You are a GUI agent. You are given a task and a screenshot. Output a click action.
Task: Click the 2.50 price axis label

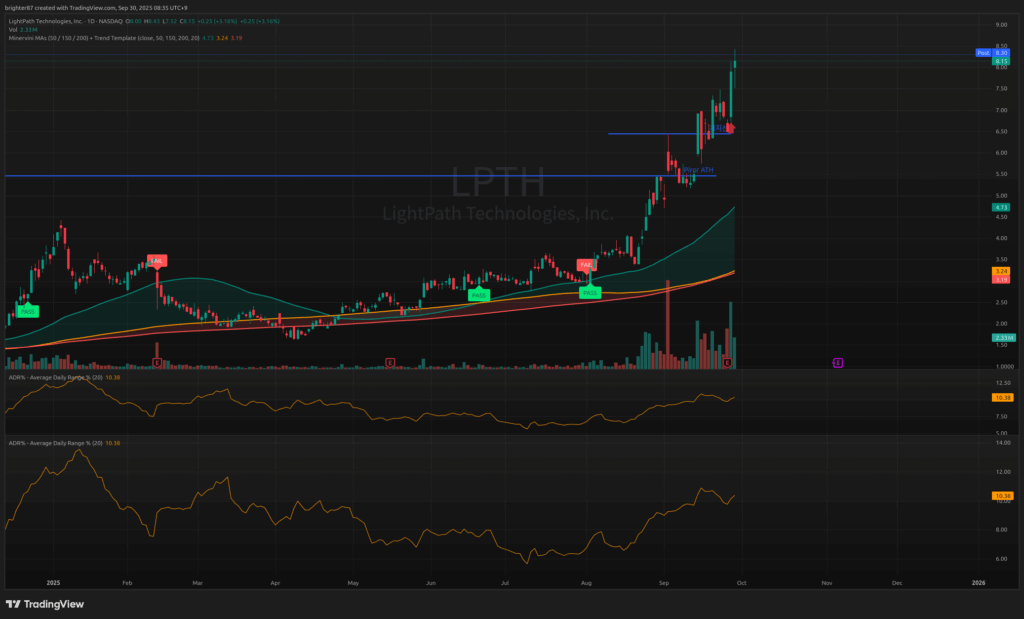coord(1001,302)
